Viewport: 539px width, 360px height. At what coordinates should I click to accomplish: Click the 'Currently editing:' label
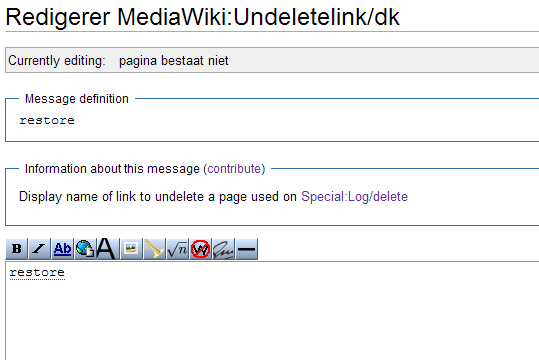click(57, 61)
